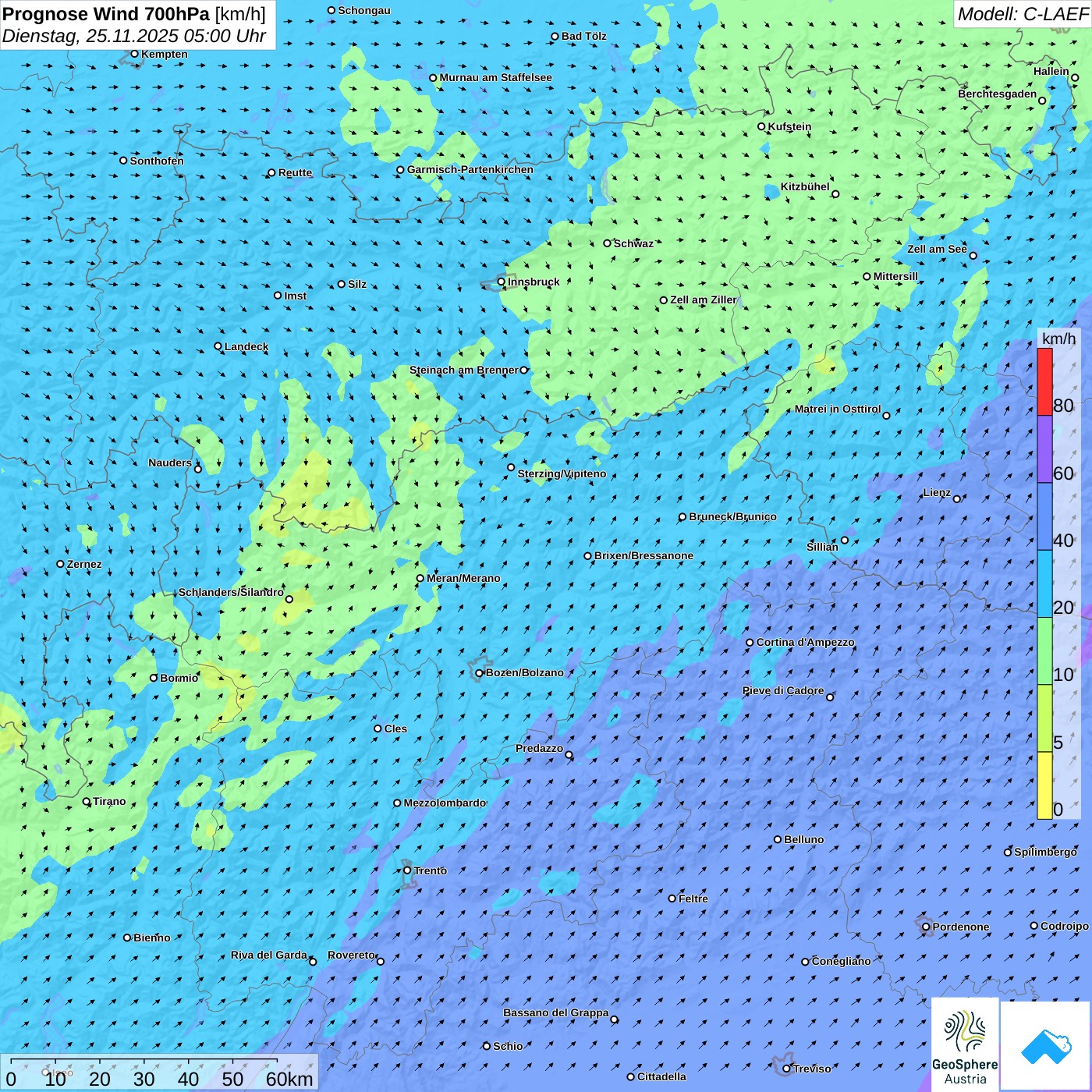The image size is (1092, 1092).
Task: Click the 'Schlanders/Silandro' label
Action: (x=231, y=592)
